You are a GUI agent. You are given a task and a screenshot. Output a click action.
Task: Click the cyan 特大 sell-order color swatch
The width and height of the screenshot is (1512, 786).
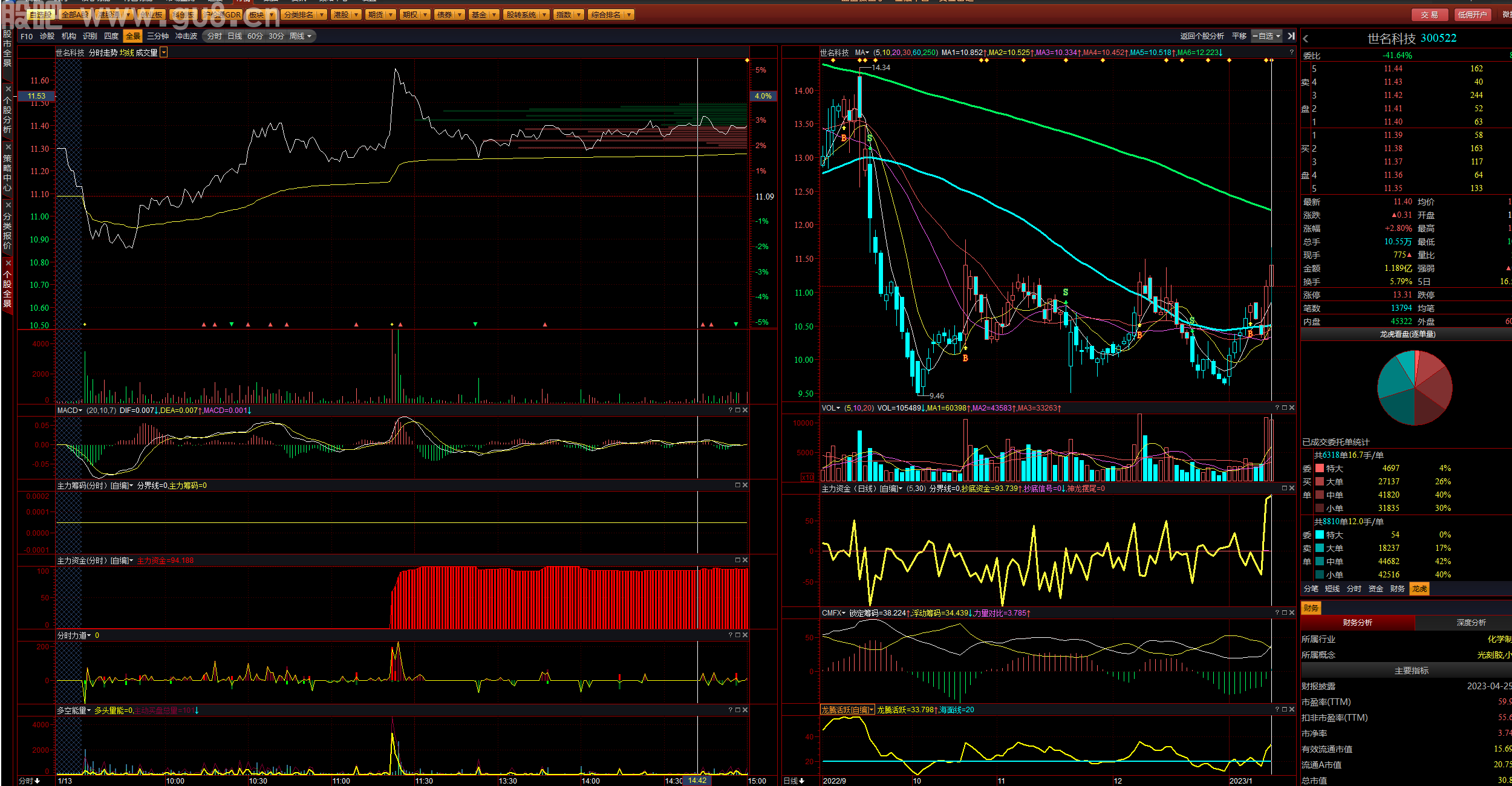[x=1320, y=534]
